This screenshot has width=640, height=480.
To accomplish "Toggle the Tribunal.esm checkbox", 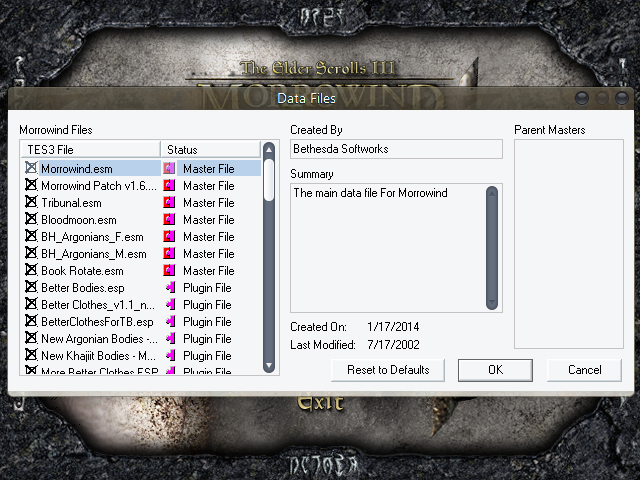I will [x=31, y=202].
